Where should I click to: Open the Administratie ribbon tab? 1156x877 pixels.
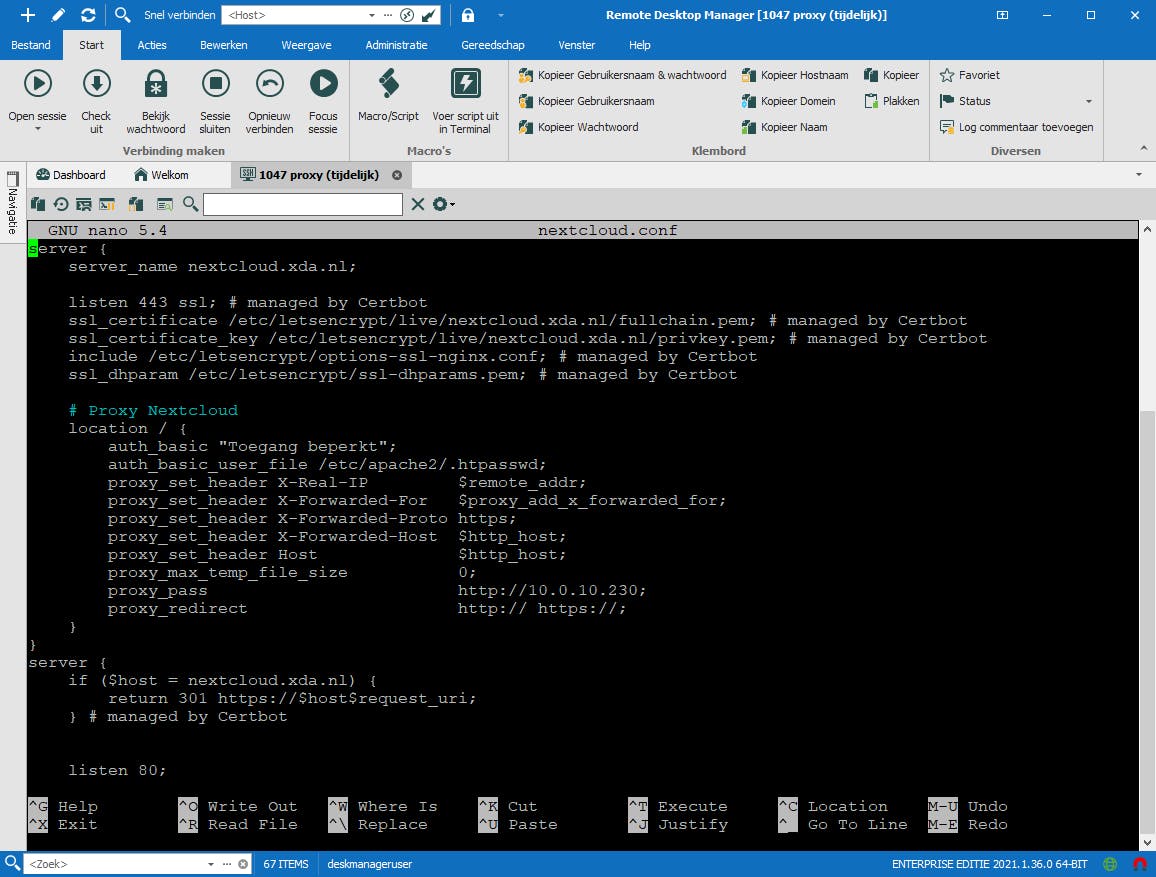pos(396,45)
